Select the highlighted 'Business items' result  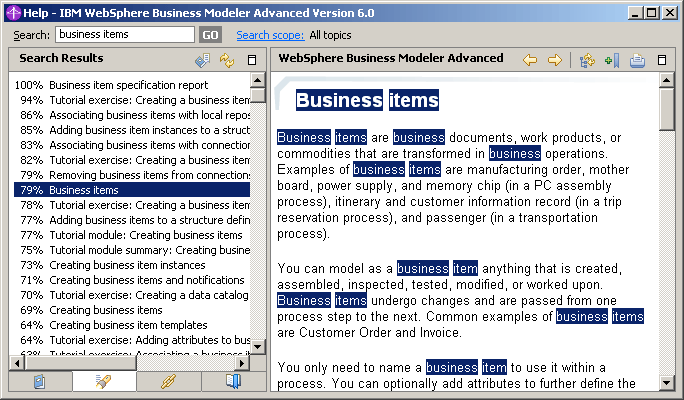132,190
